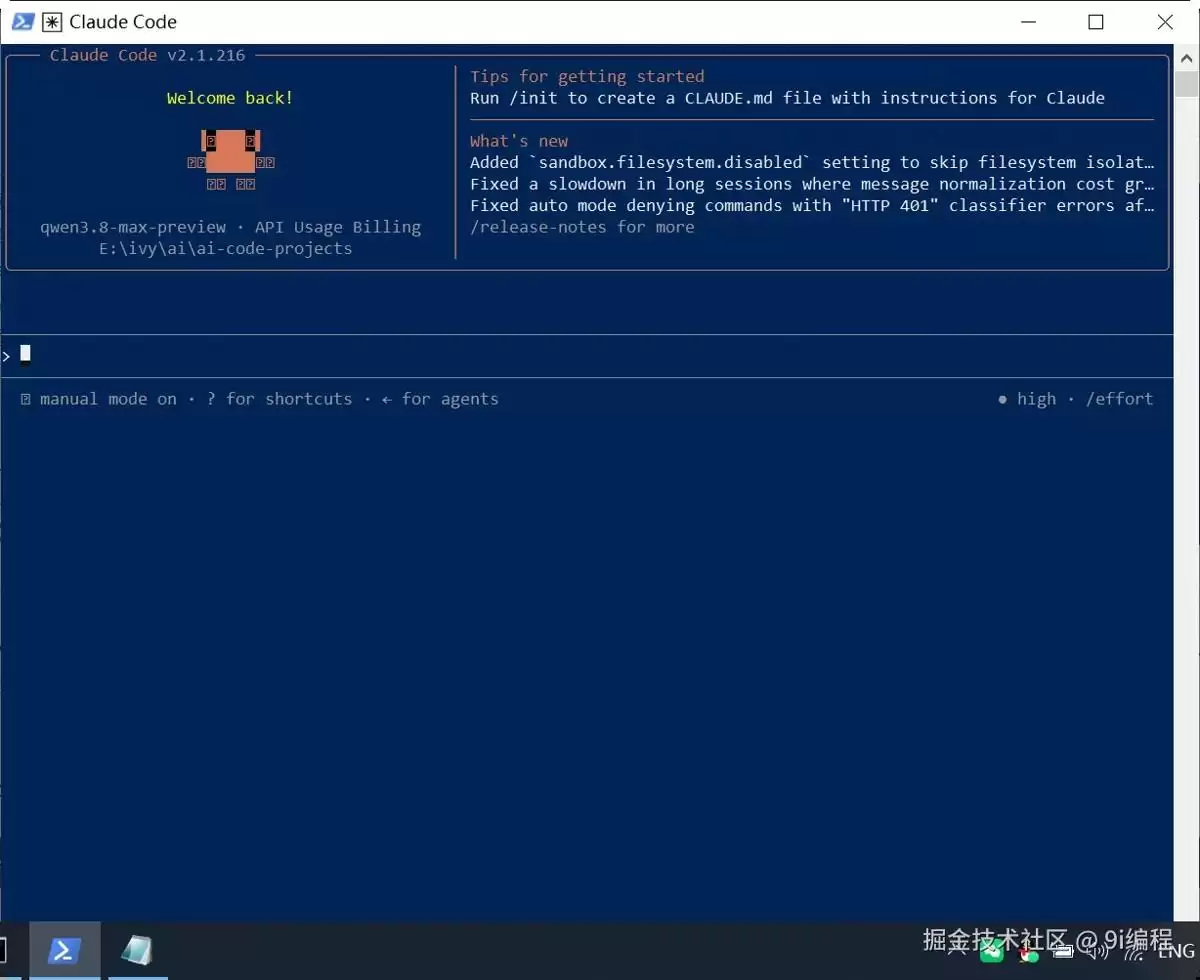
Task: Click the high effort level indicator
Action: click(x=1026, y=399)
